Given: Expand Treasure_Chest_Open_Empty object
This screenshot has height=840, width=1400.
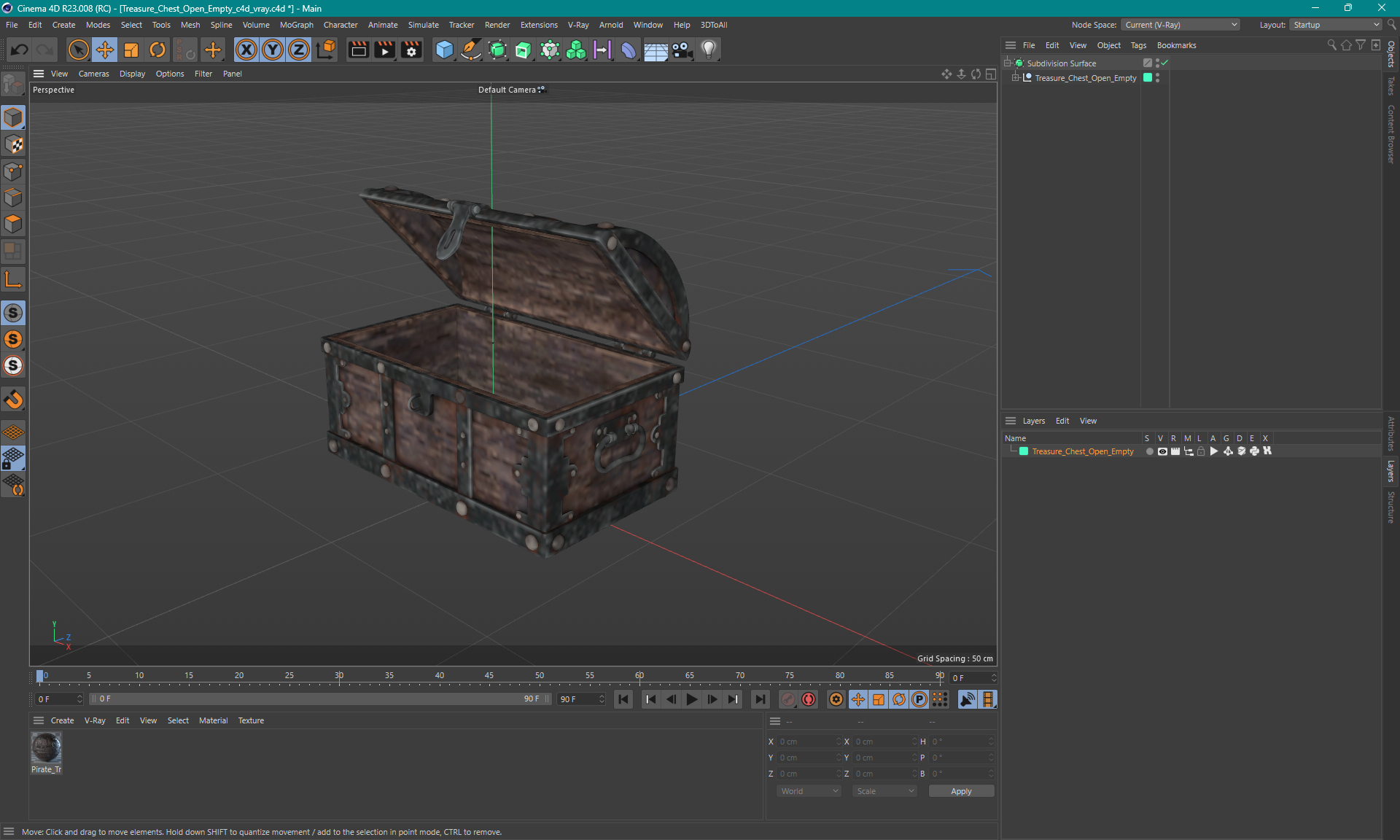Looking at the screenshot, I should 1015,78.
